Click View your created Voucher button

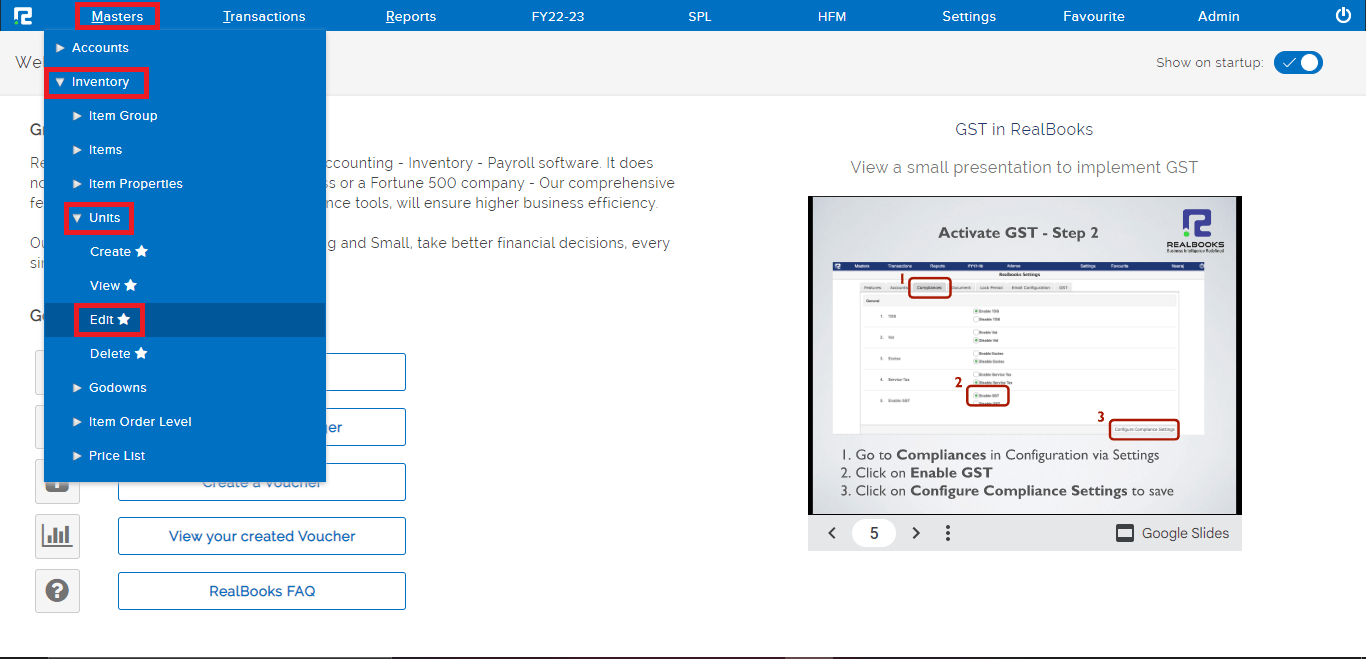click(x=262, y=536)
